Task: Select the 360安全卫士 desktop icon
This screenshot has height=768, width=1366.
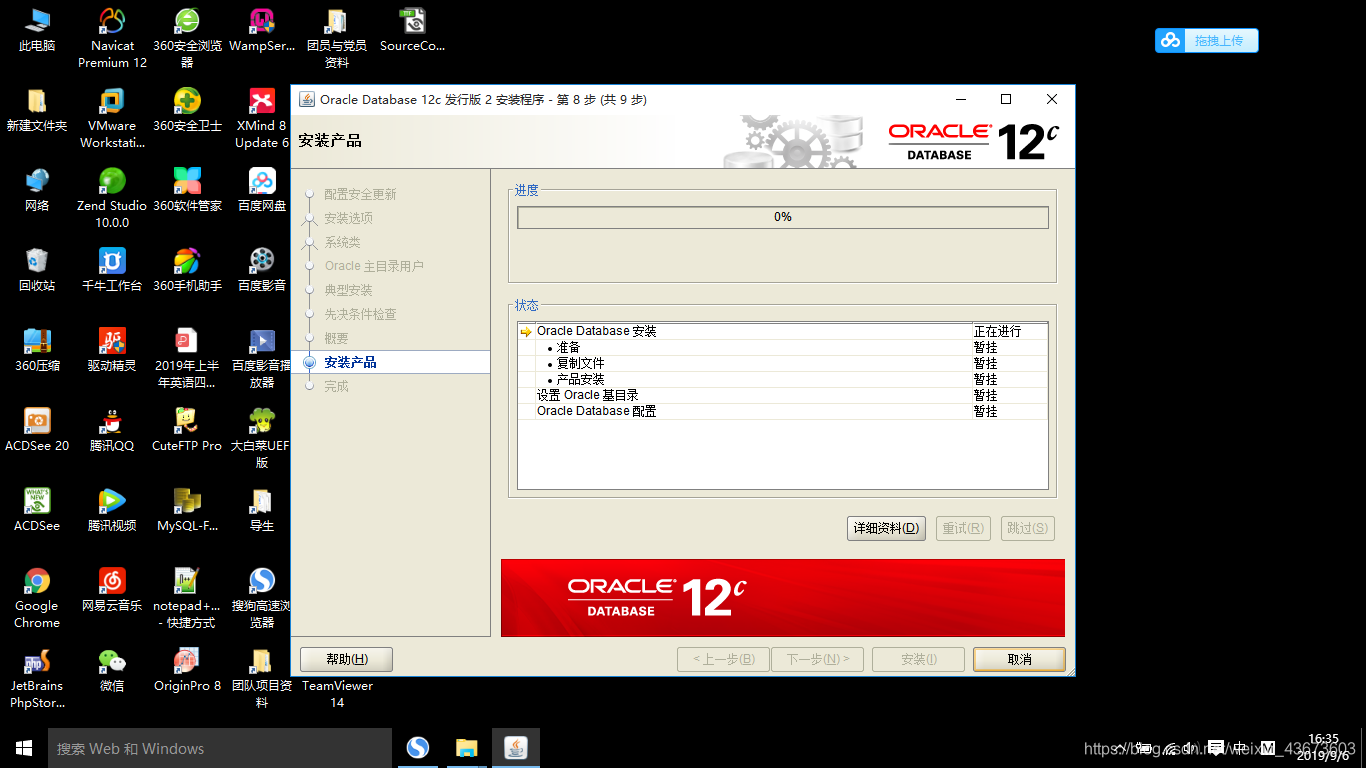Action: click(187, 109)
